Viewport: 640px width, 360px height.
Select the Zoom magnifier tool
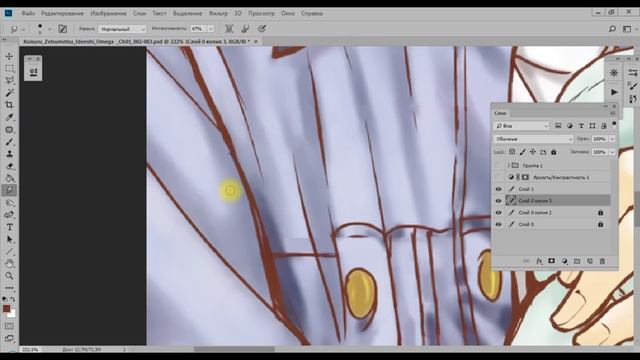pos(9,276)
